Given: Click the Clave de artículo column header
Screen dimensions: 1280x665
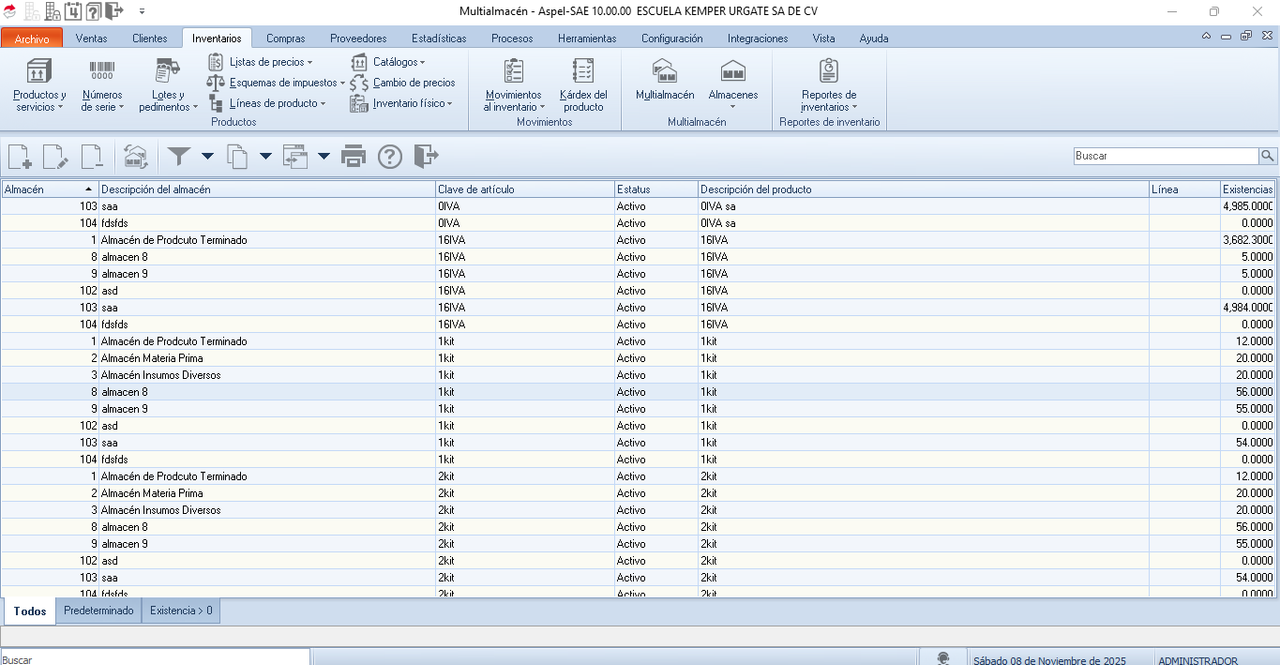Looking at the screenshot, I should point(524,189).
